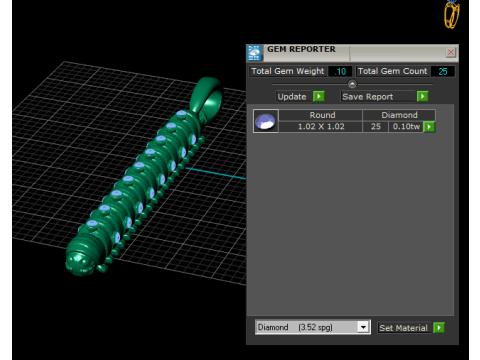Click the green arrow beside Save Report
The width and height of the screenshot is (480, 360).
point(423,97)
